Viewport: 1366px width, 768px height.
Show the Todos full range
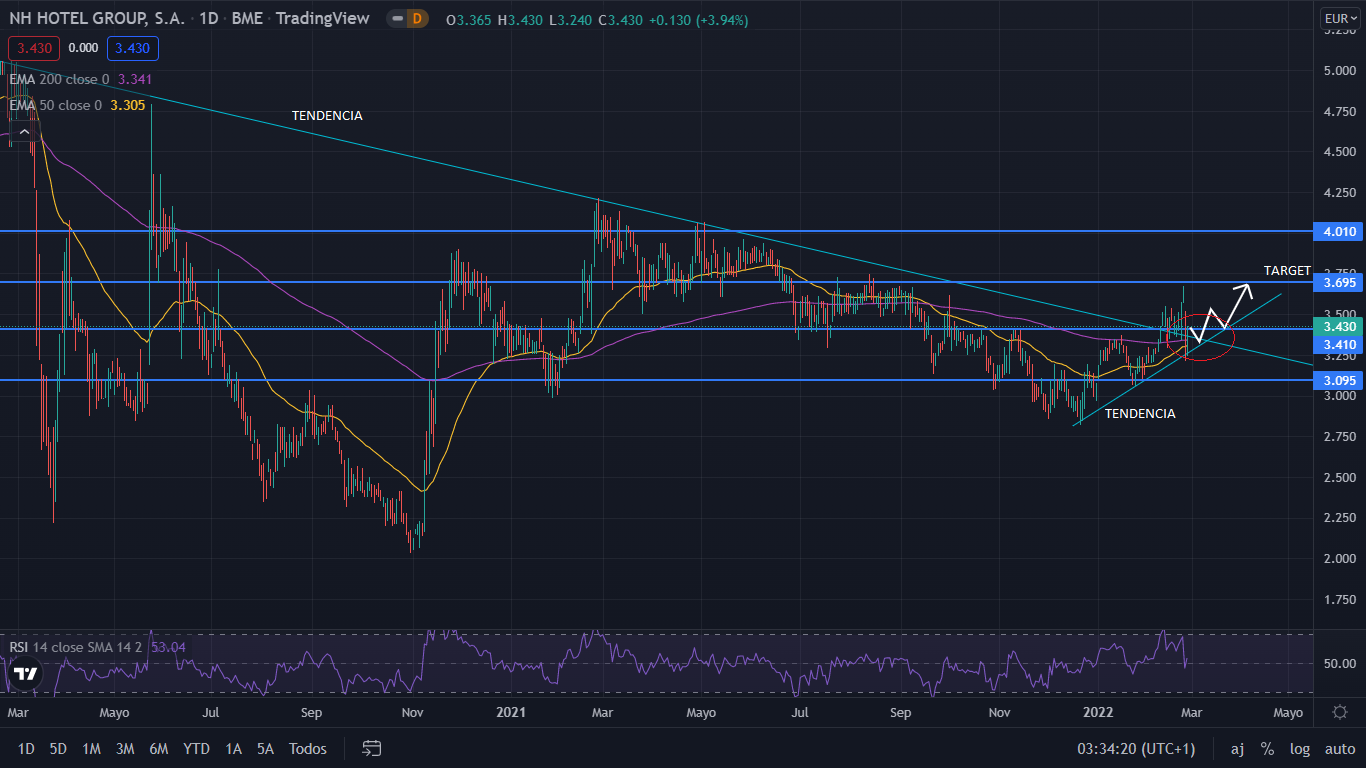coord(308,748)
